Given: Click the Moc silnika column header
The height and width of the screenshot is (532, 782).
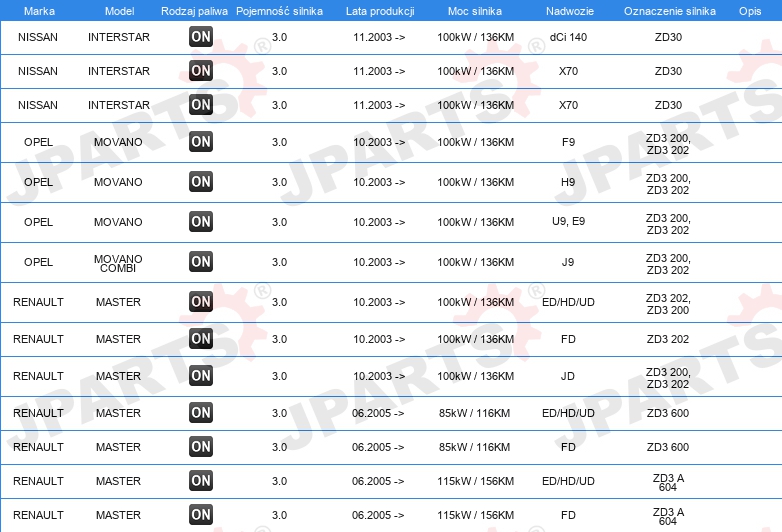Looking at the screenshot, I should [x=475, y=11].
